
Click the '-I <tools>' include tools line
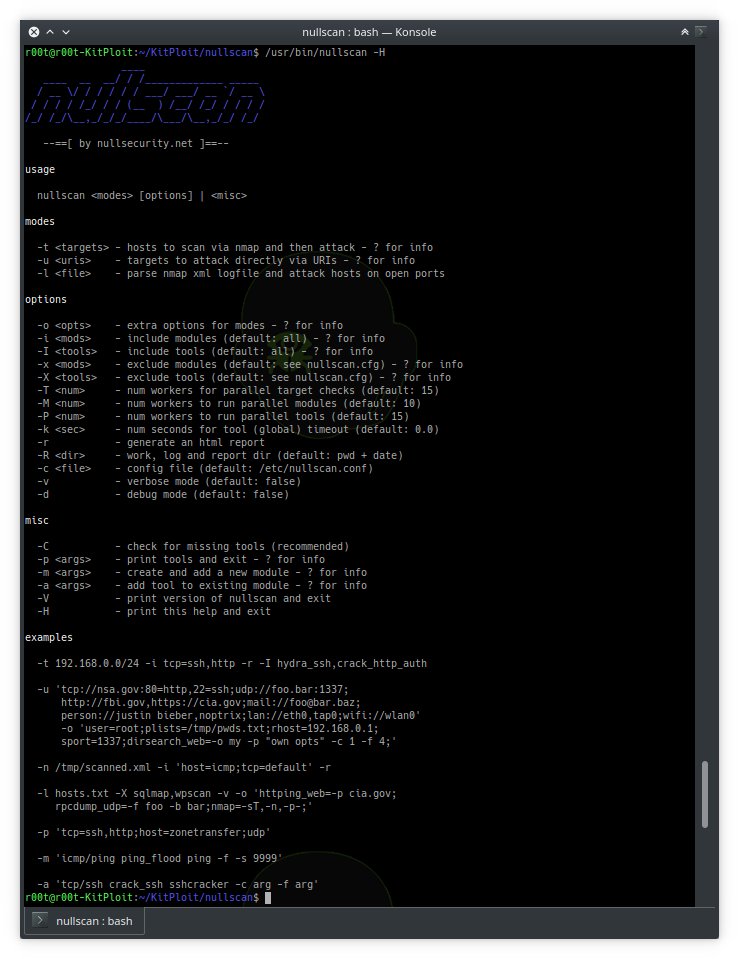pyautogui.click(x=205, y=352)
